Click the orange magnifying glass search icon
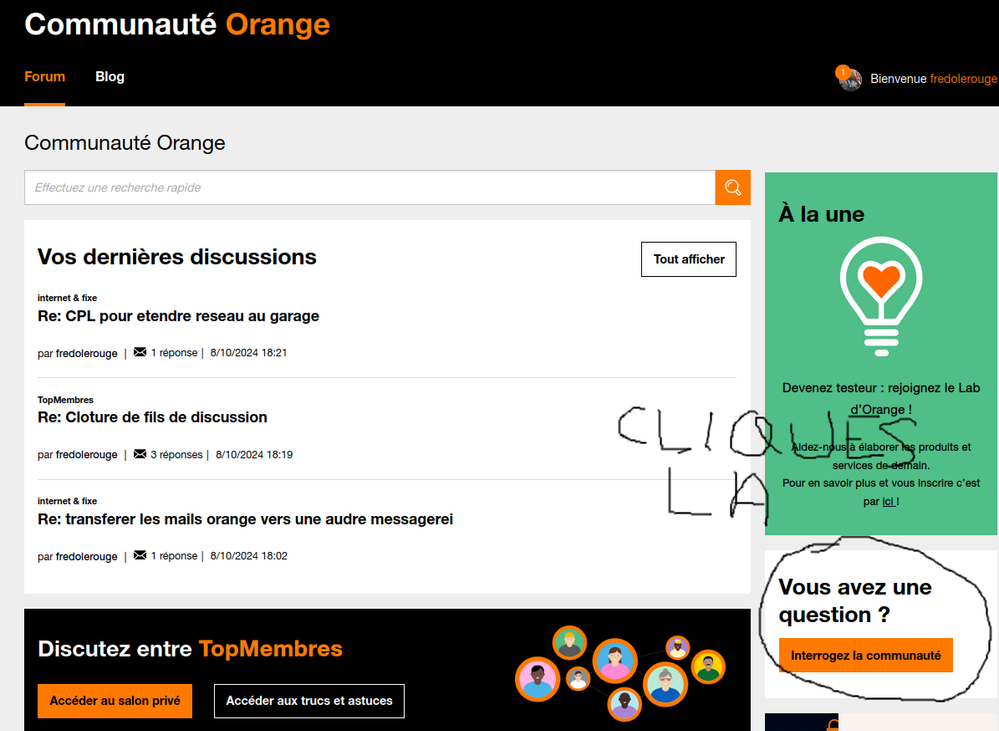The width and height of the screenshot is (999, 731). click(x=732, y=187)
